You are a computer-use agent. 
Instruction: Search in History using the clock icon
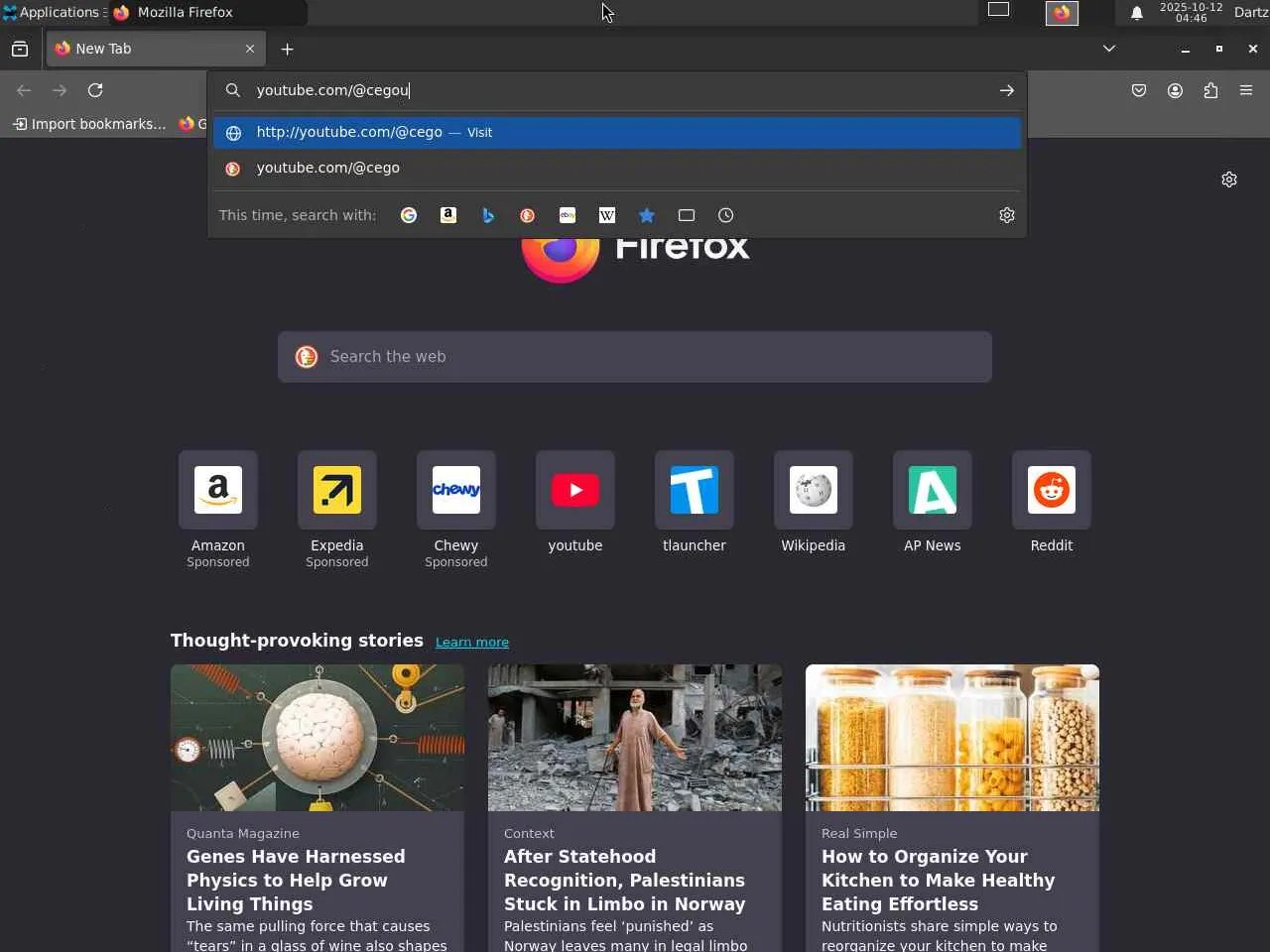pos(726,215)
